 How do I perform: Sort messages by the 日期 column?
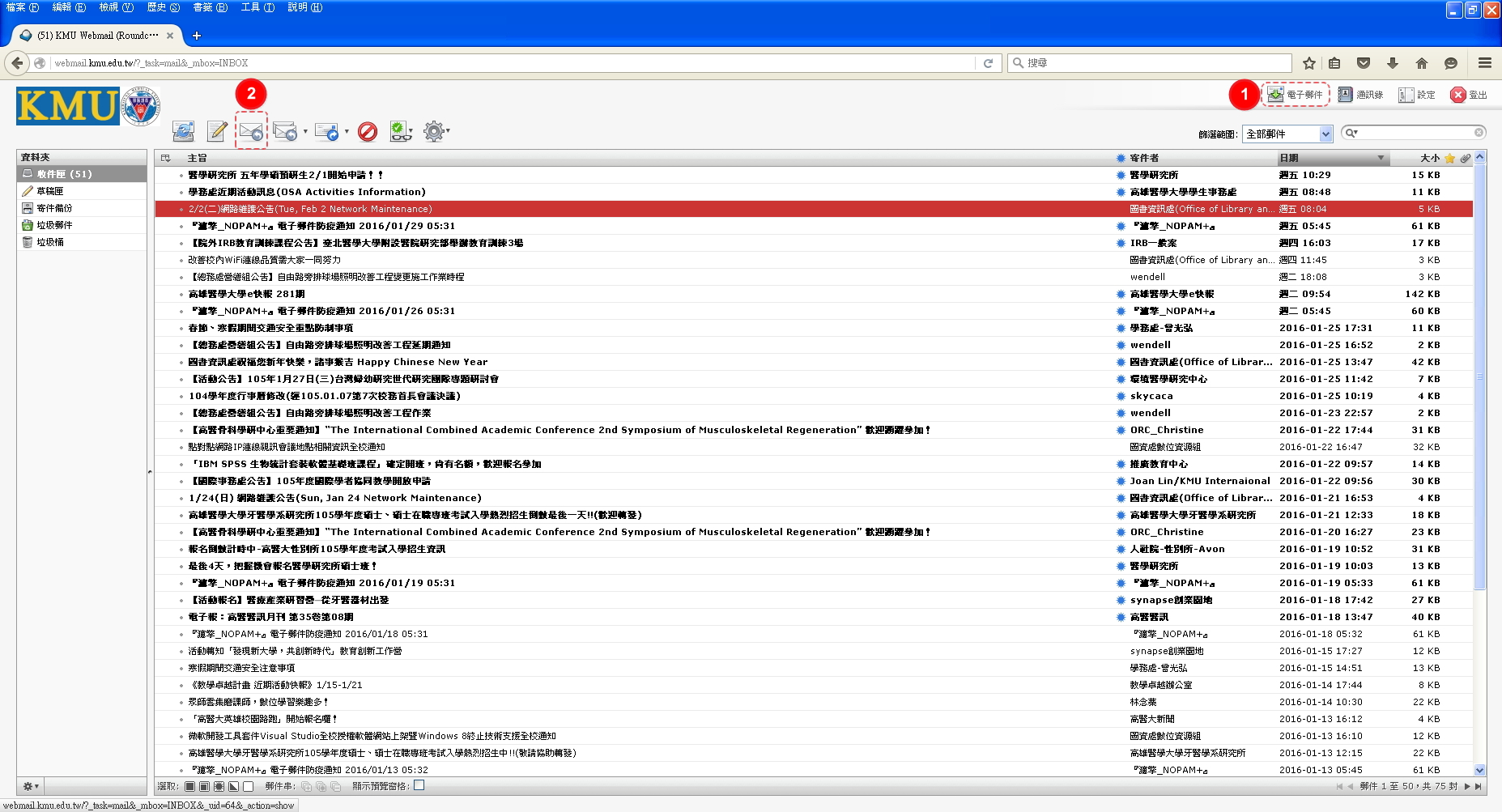pos(1332,158)
